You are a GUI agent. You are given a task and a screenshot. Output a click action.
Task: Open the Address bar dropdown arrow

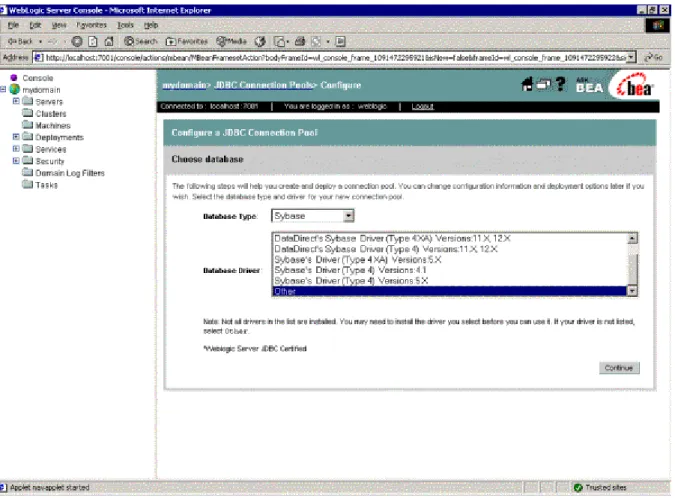click(631, 57)
